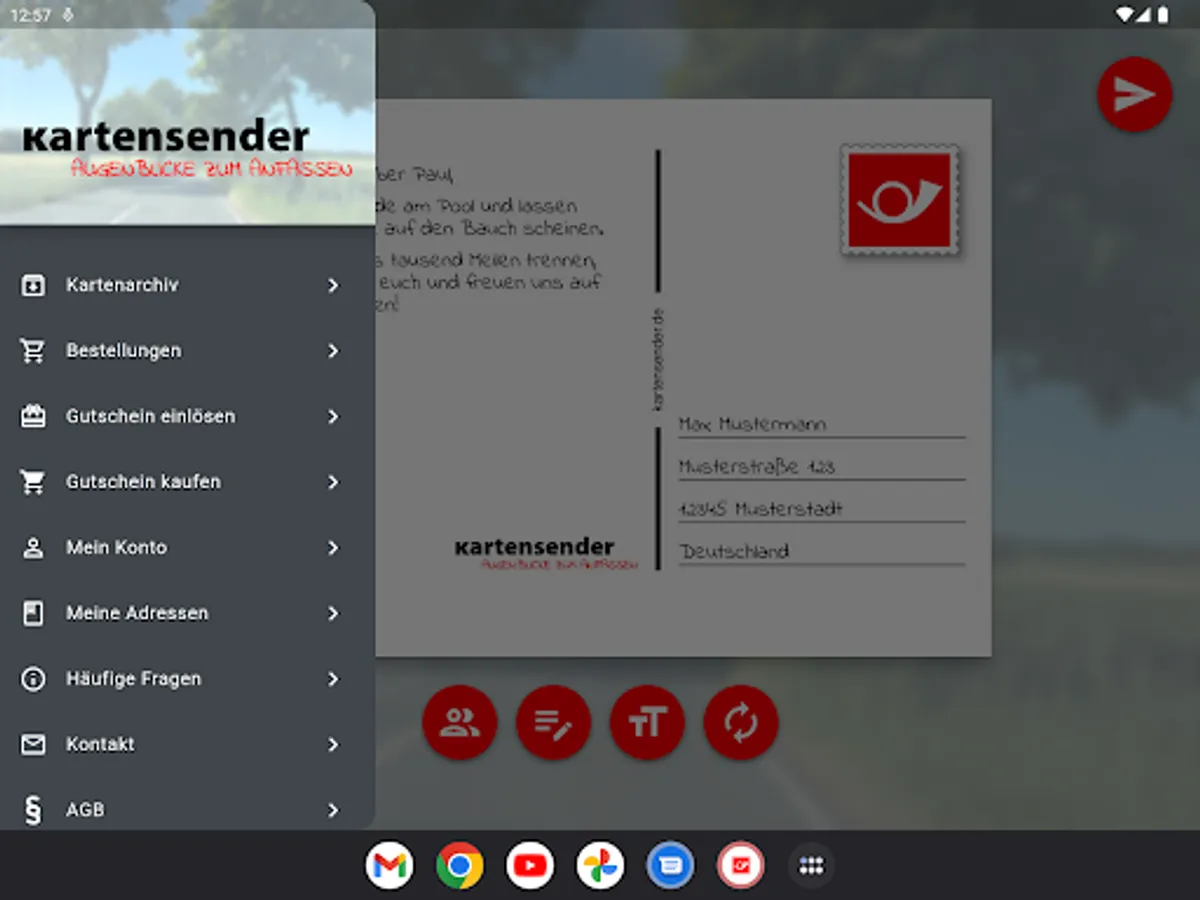Open Messages from the dock
The width and height of the screenshot is (1200, 900).
tap(670, 866)
